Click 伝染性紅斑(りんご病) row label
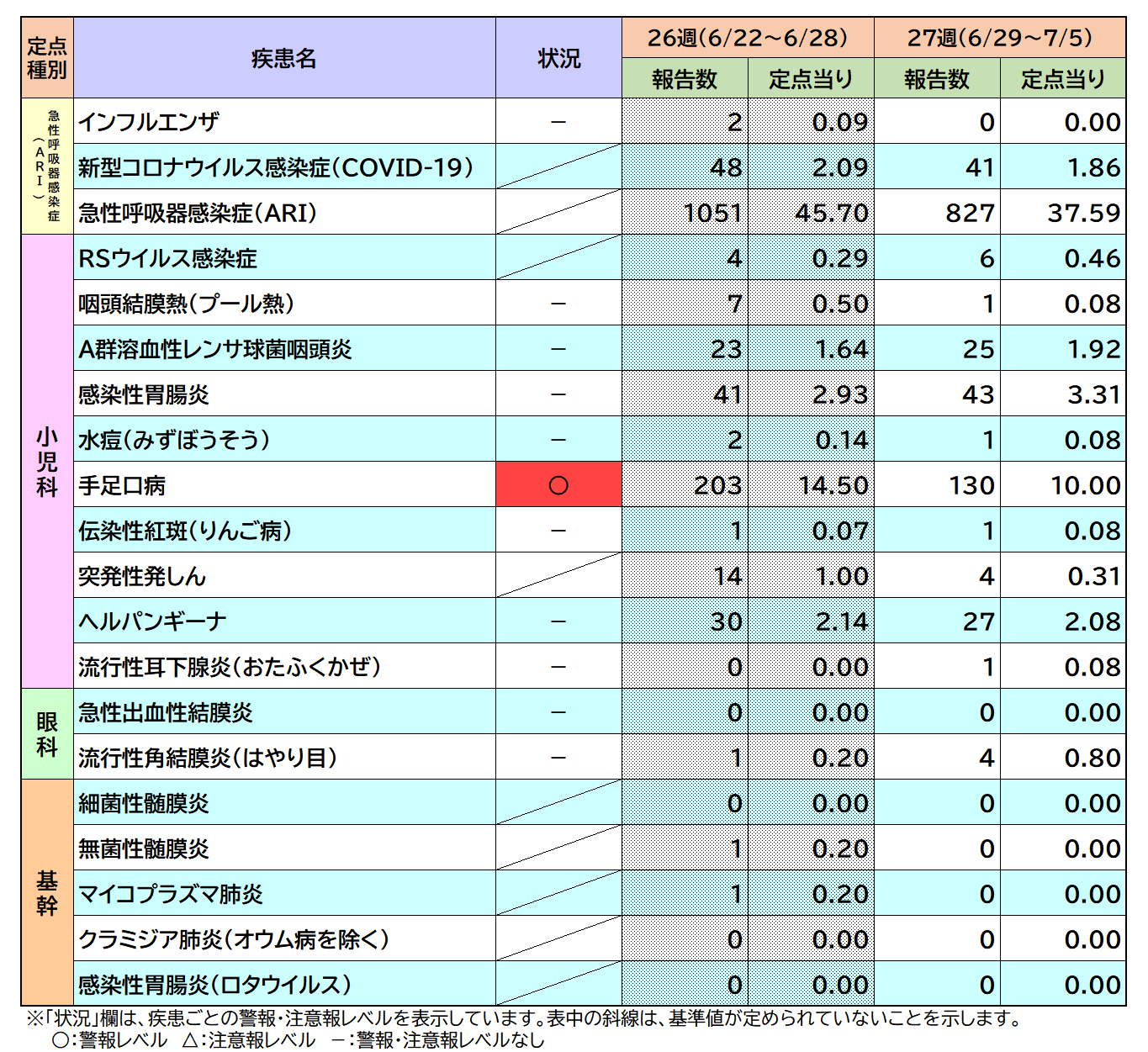Viewport: 1148px width, 1052px height. pos(185,531)
